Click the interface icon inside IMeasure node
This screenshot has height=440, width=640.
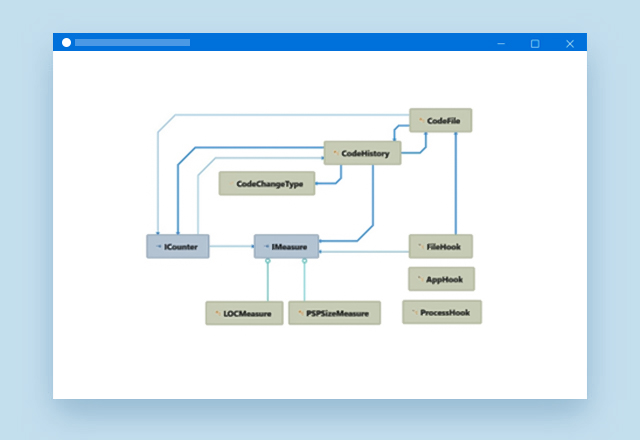(265, 246)
